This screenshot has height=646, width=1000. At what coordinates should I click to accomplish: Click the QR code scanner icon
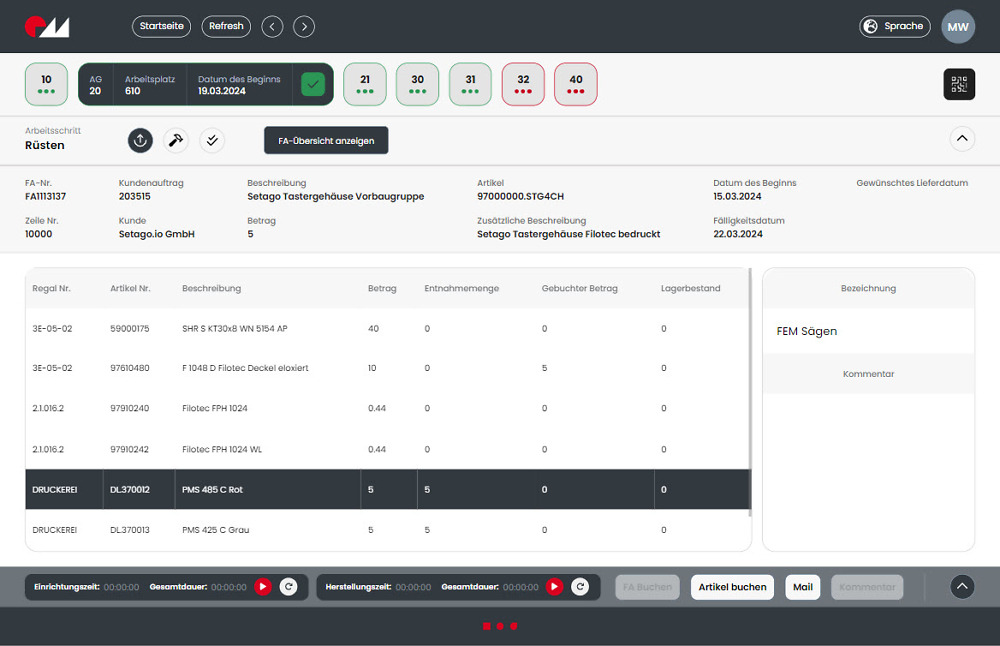pos(959,84)
